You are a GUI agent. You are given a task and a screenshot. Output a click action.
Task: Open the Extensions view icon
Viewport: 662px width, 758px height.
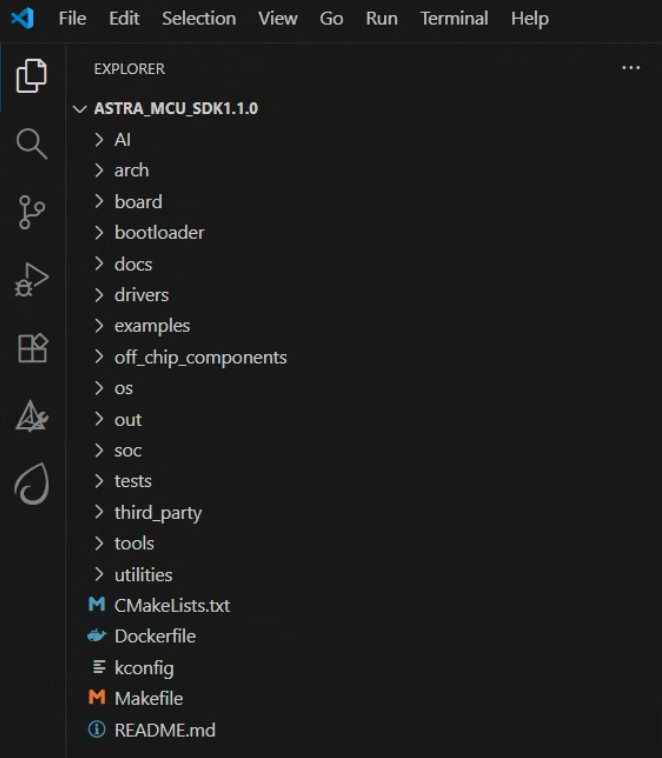pyautogui.click(x=32, y=348)
